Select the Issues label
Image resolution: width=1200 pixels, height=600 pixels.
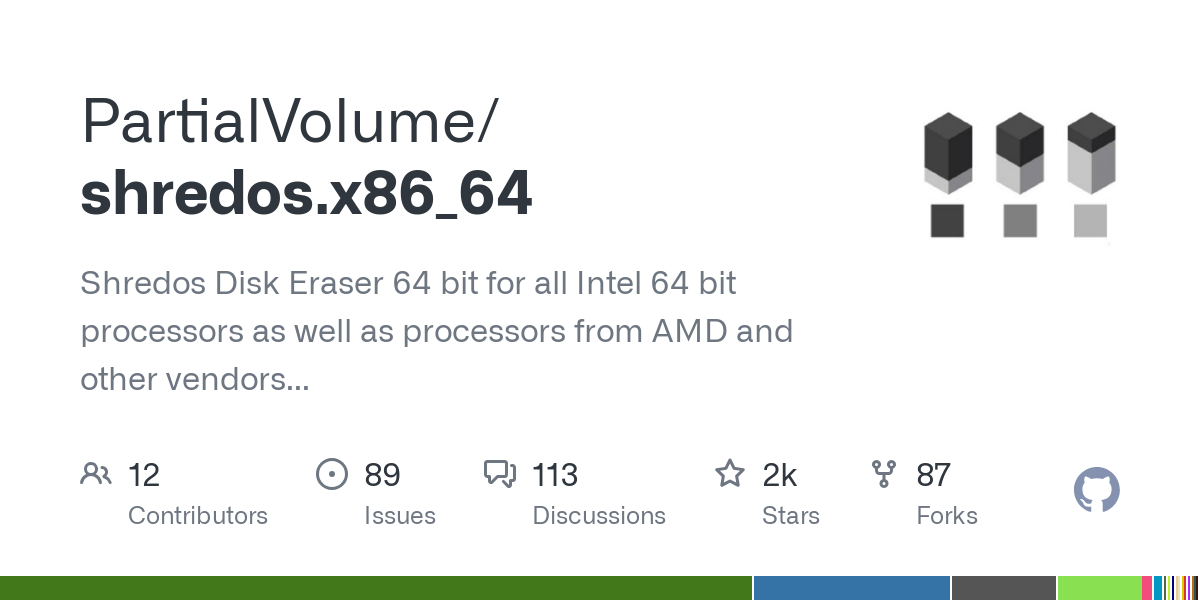coord(400,516)
